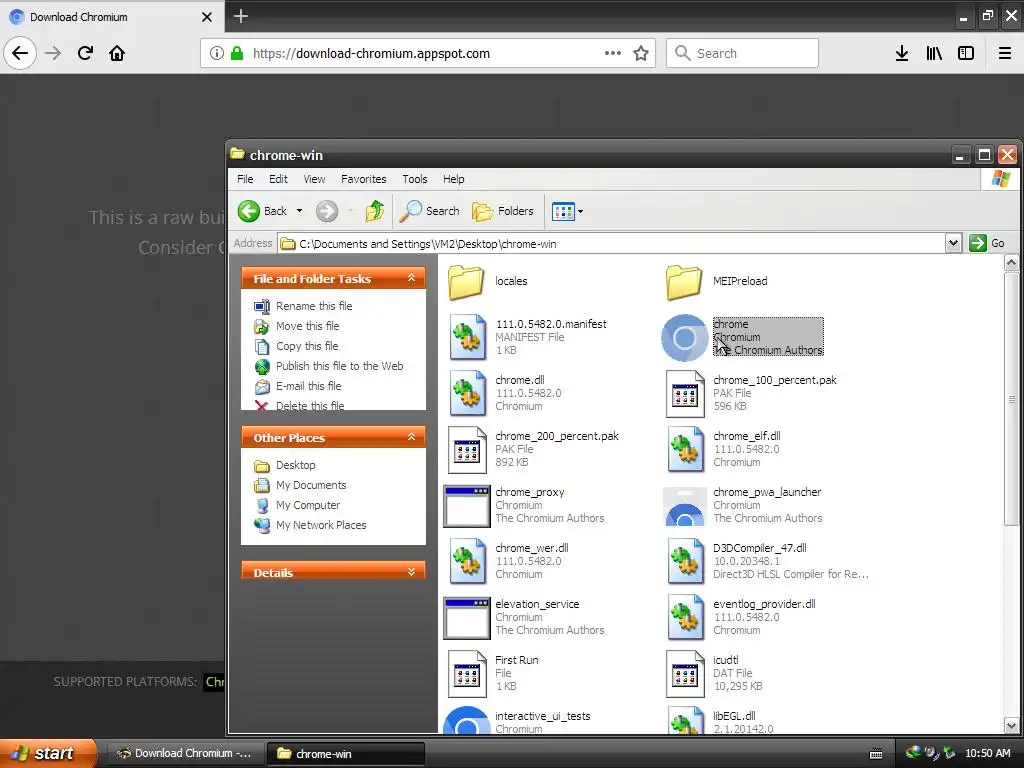This screenshot has height=768, width=1024.
Task: Select eventlog_provider.dll file icon
Action: [685, 617]
